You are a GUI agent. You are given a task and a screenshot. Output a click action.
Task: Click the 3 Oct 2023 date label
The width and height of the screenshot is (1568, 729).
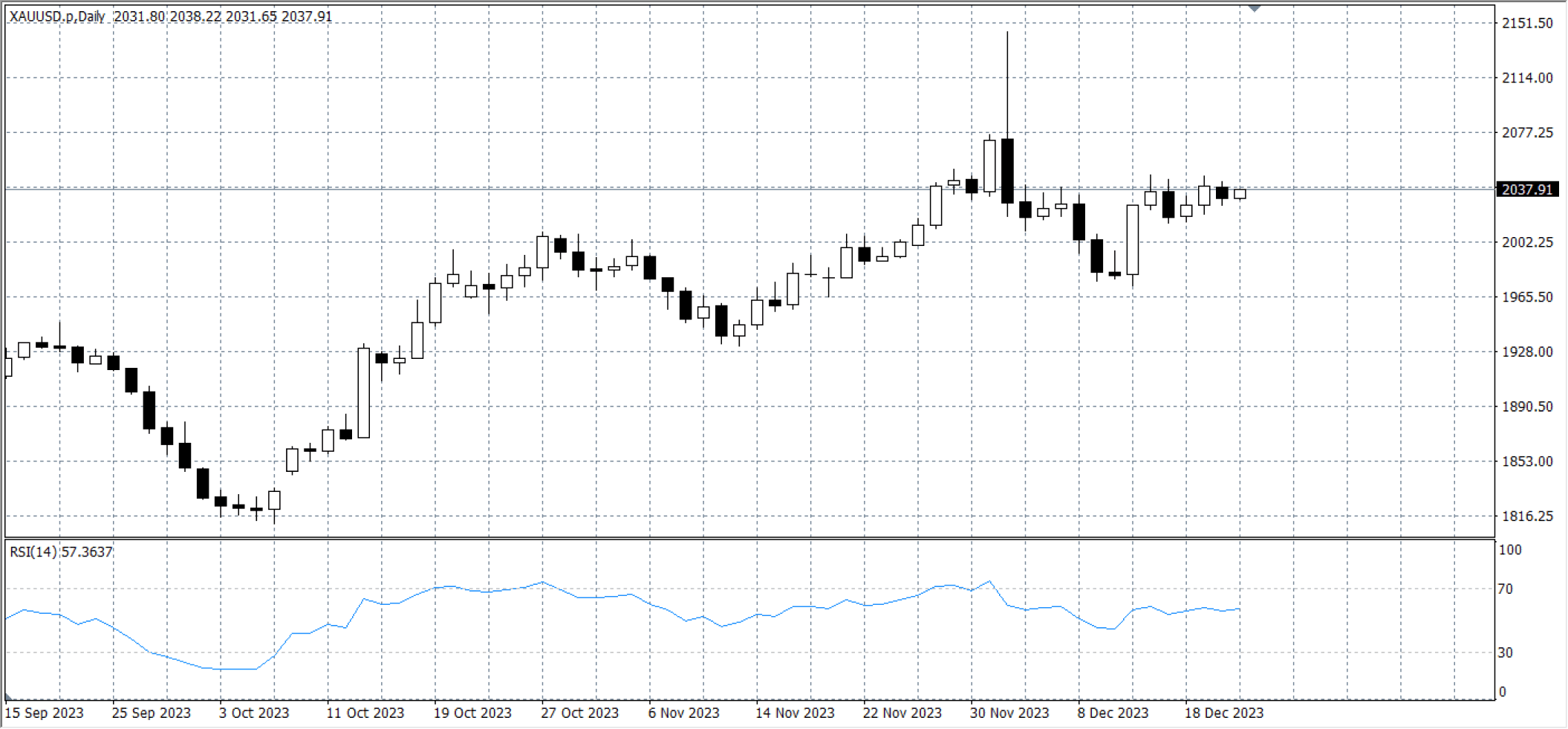pos(254,713)
